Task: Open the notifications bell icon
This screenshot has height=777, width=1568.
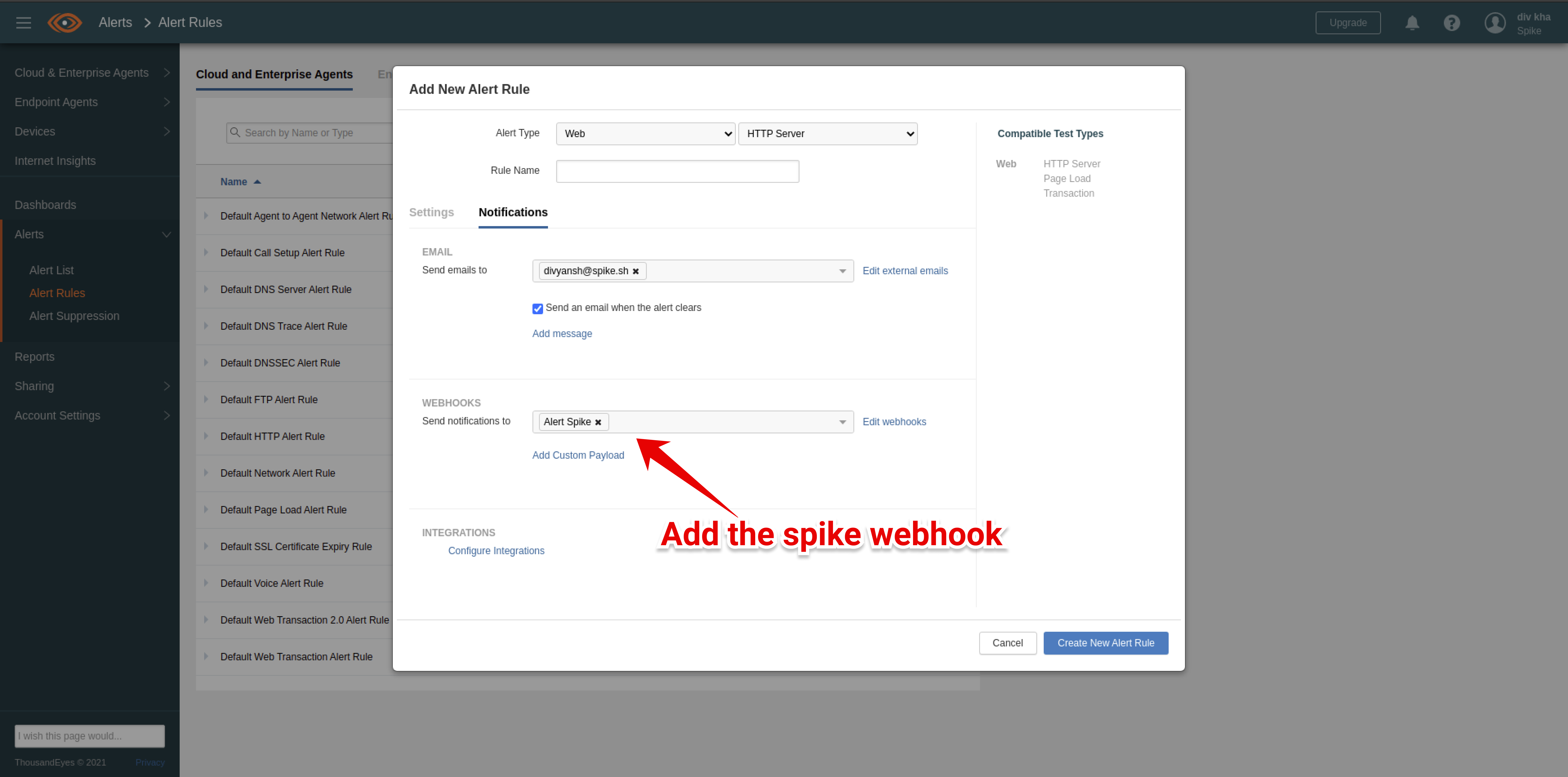Action: coord(1412,23)
